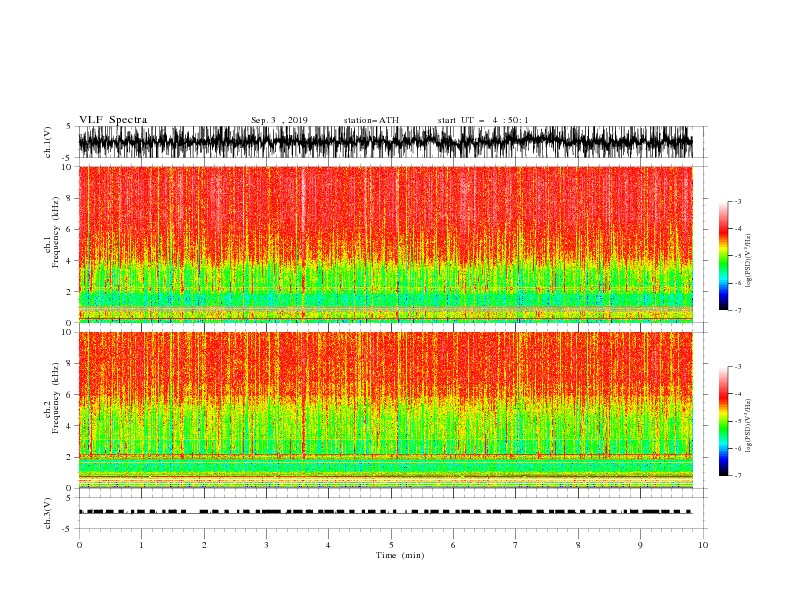Click the ch.2 PSD color scale bar
The width and height of the screenshot is (792, 612).
pyautogui.click(x=723, y=421)
